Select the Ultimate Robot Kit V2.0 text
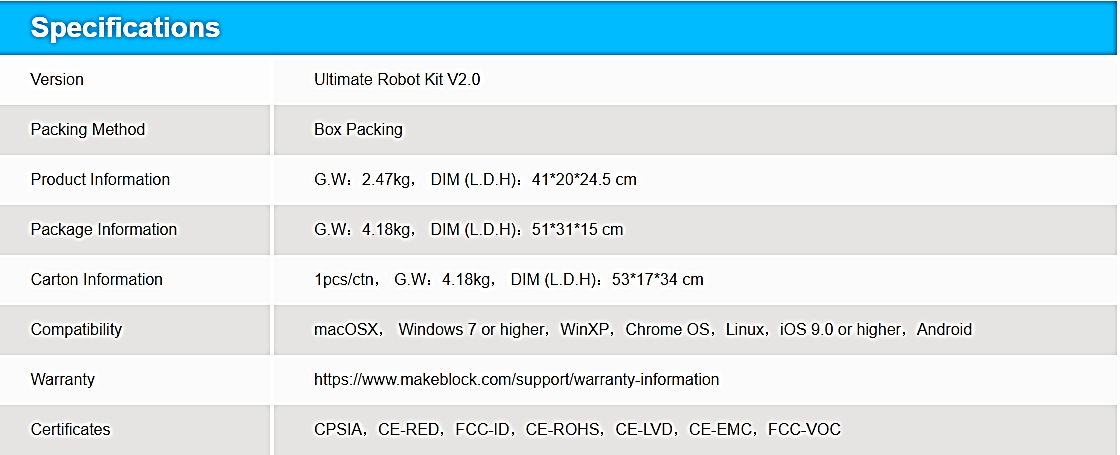Screen dimensions: 1120x455 coord(397,79)
